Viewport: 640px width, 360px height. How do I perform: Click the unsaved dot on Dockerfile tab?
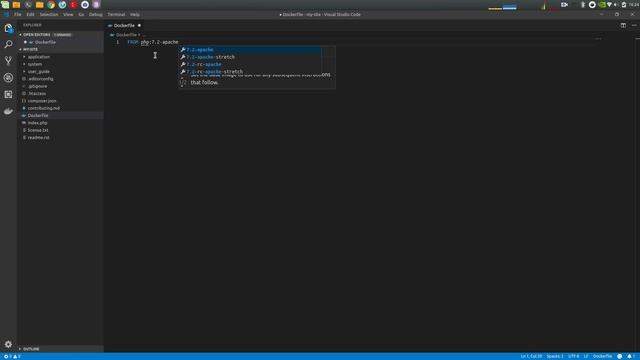pos(139,25)
